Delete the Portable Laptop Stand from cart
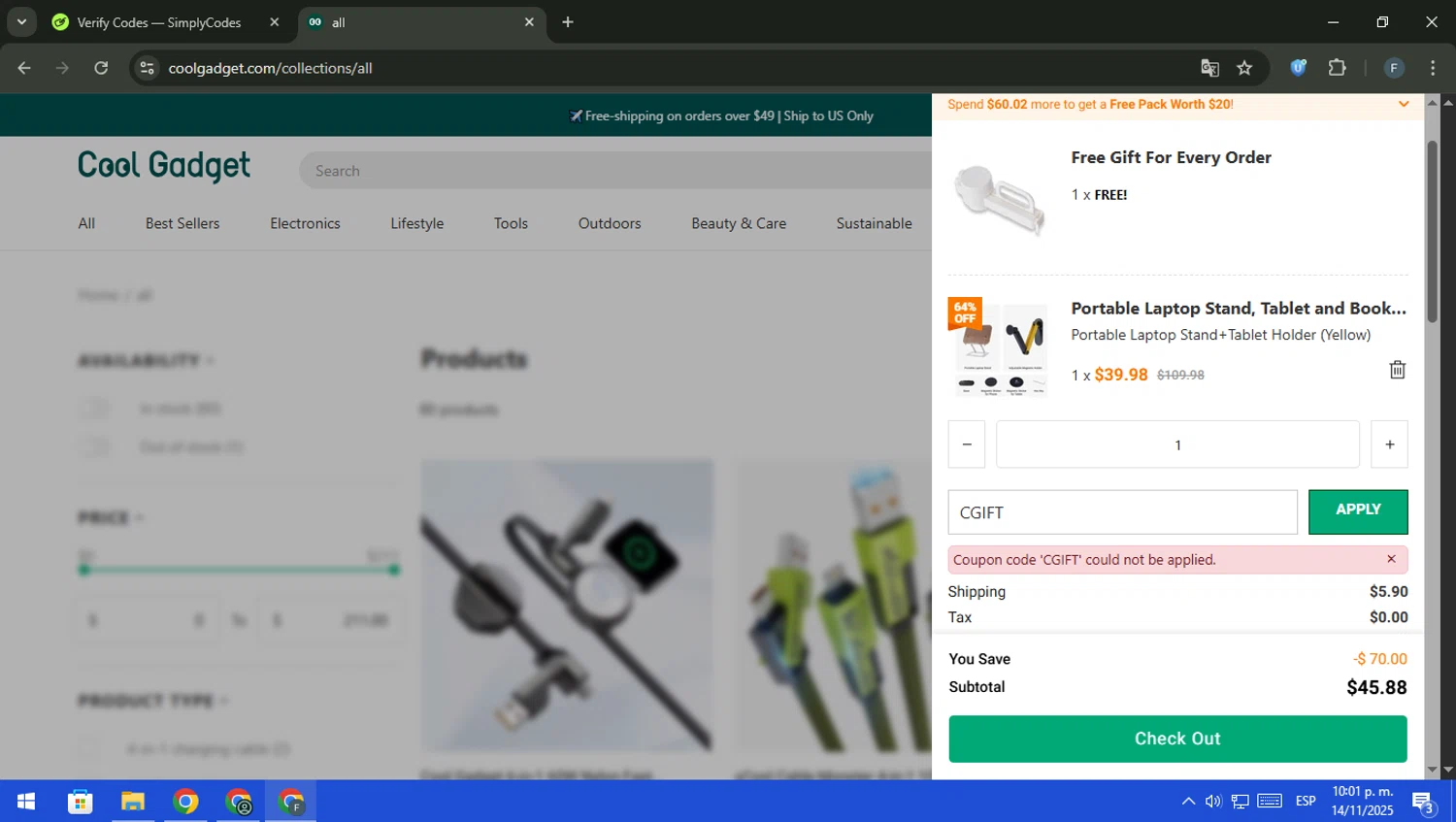This screenshot has height=822, width=1456. click(x=1397, y=370)
